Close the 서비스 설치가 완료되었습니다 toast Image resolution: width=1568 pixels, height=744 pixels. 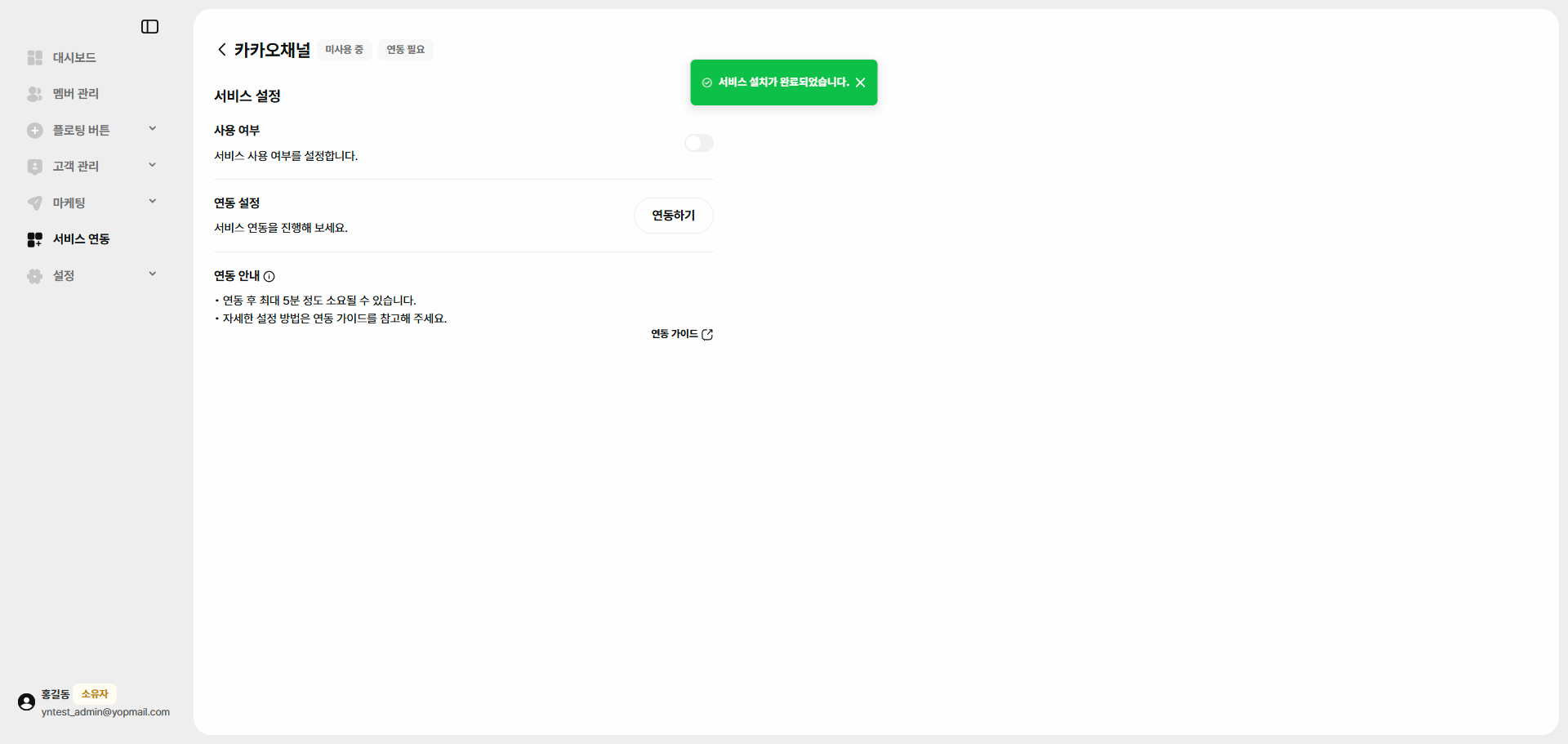(x=861, y=82)
